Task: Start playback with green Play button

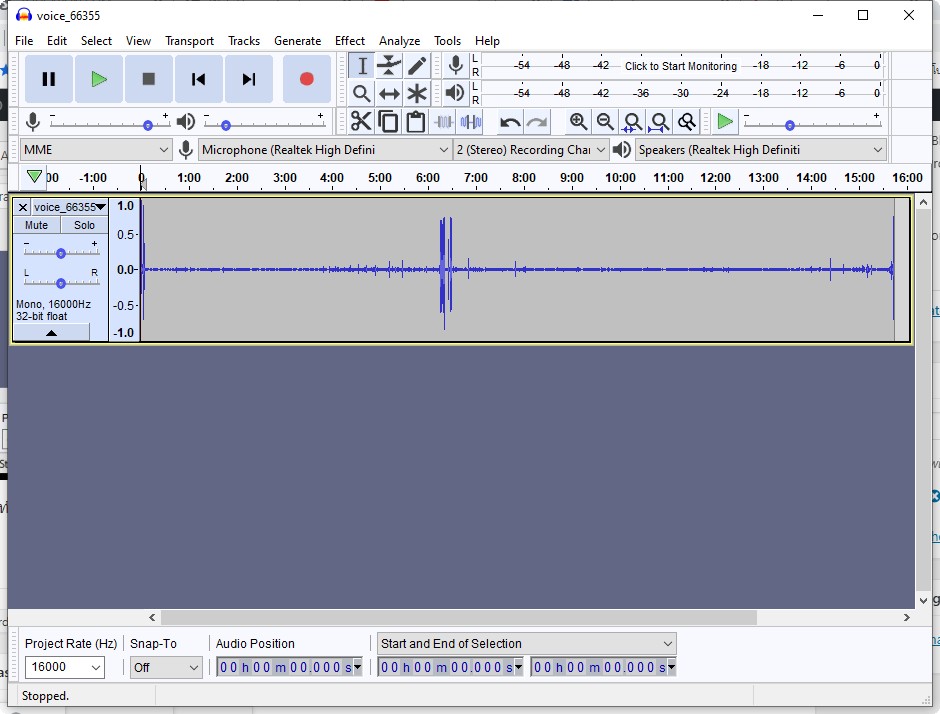Action: pos(98,79)
